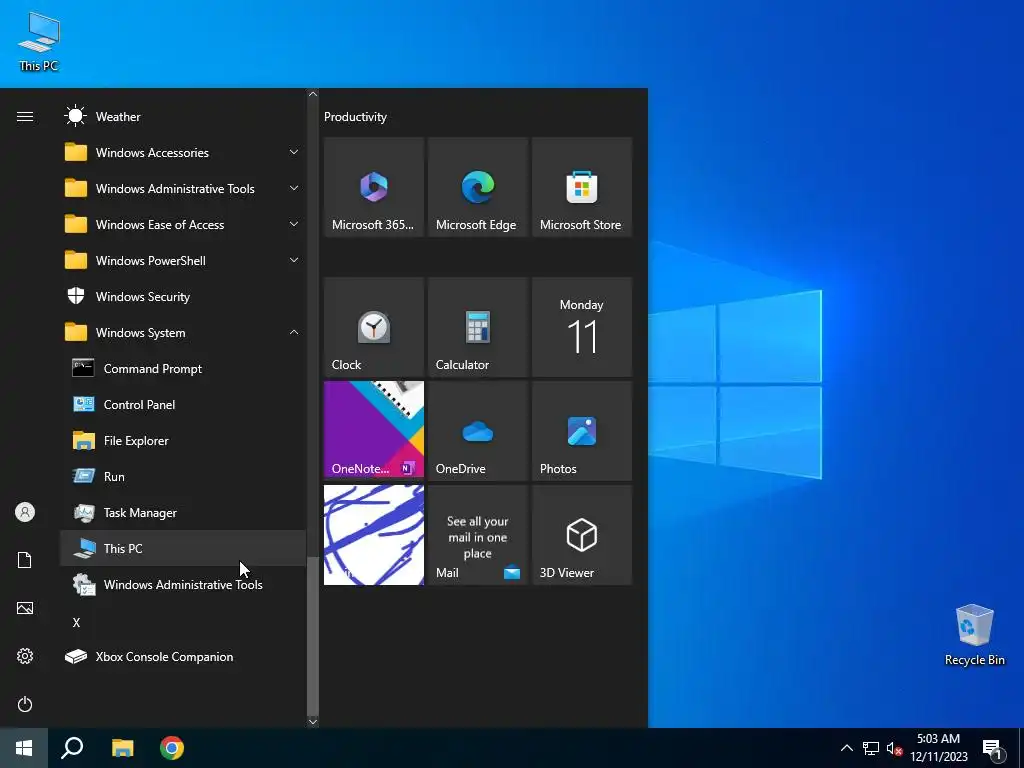Open the Clock tile
The image size is (1024, 768).
374,327
